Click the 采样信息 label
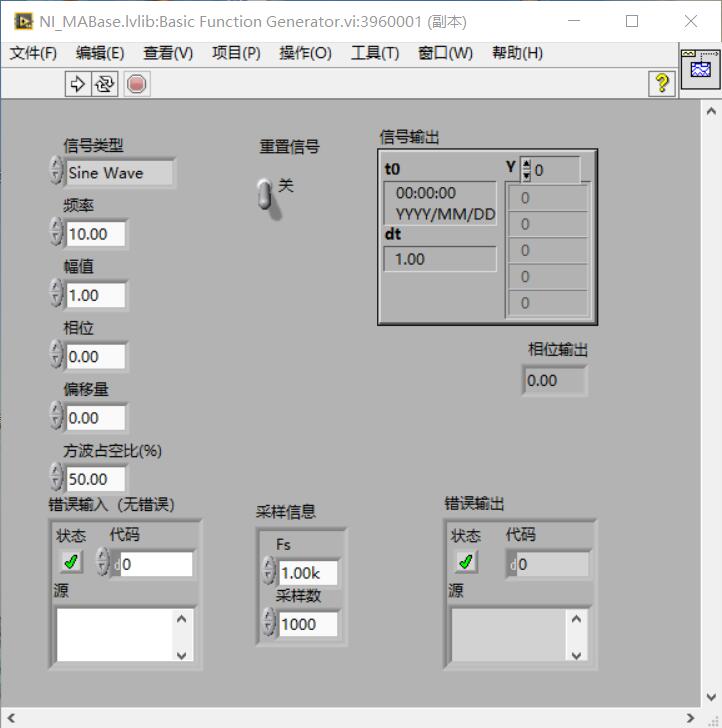Screen dimensions: 722x728 [x=286, y=512]
